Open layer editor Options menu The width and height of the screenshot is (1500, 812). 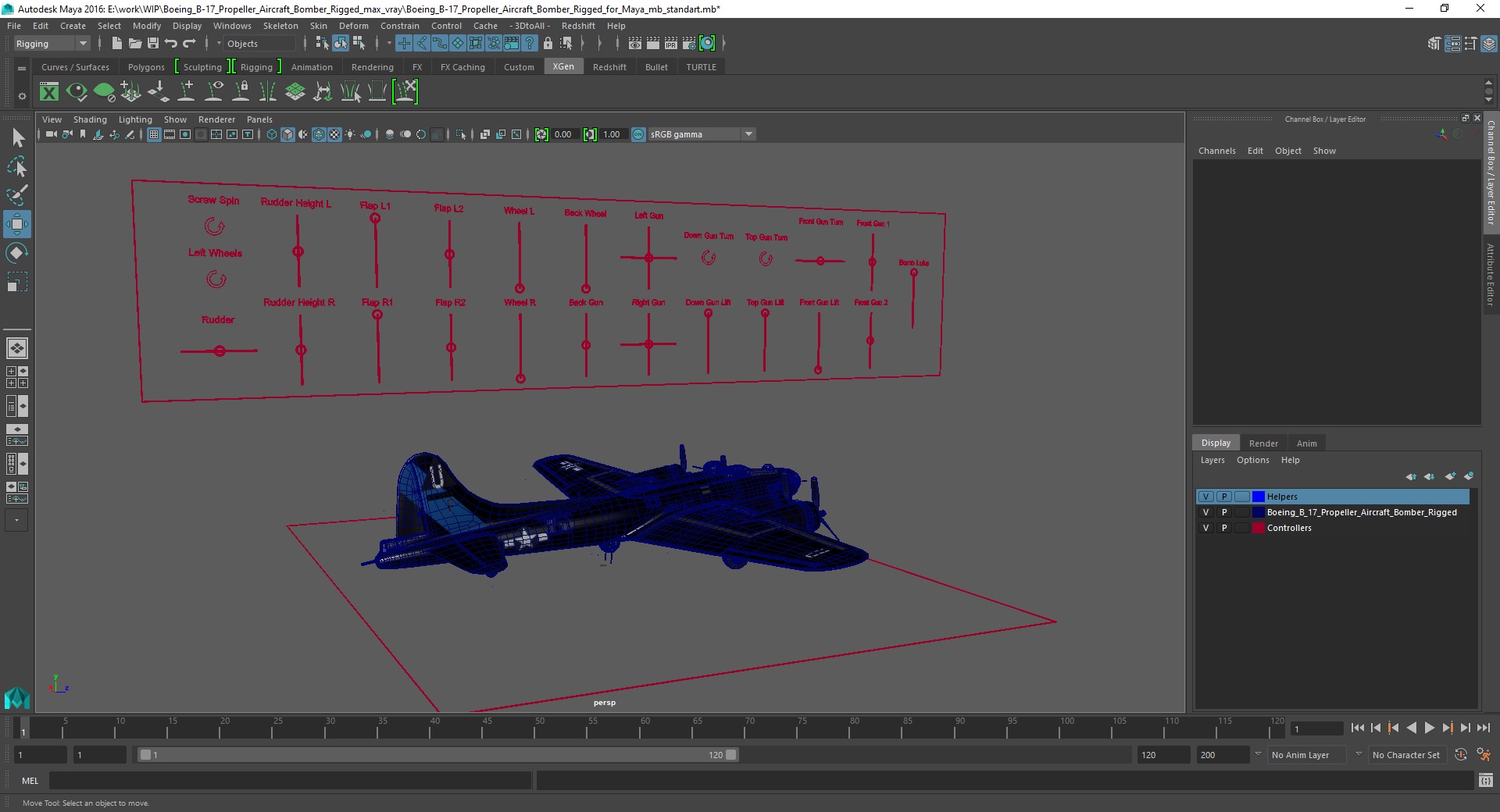point(1252,460)
